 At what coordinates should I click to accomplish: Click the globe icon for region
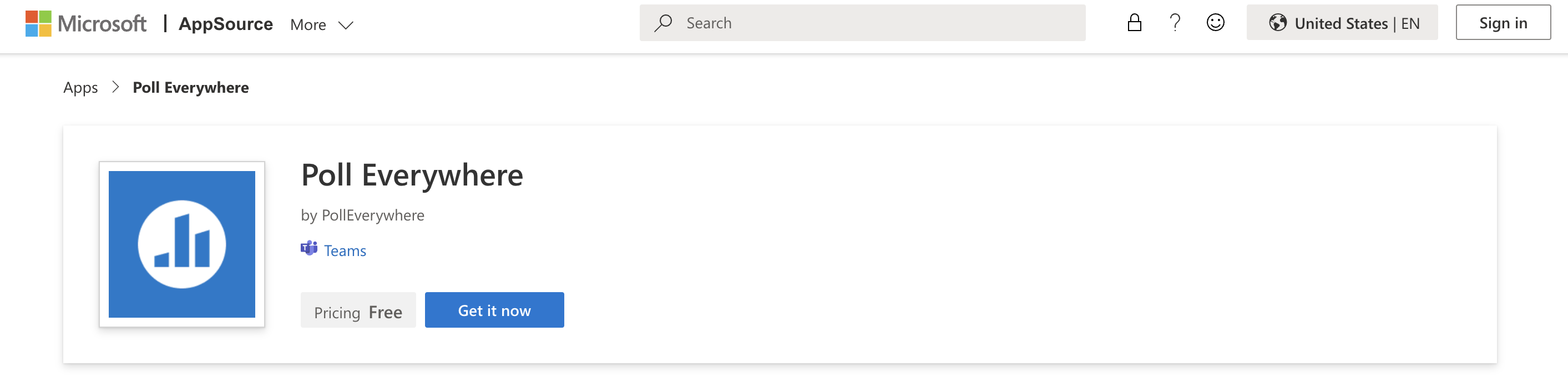click(1278, 23)
